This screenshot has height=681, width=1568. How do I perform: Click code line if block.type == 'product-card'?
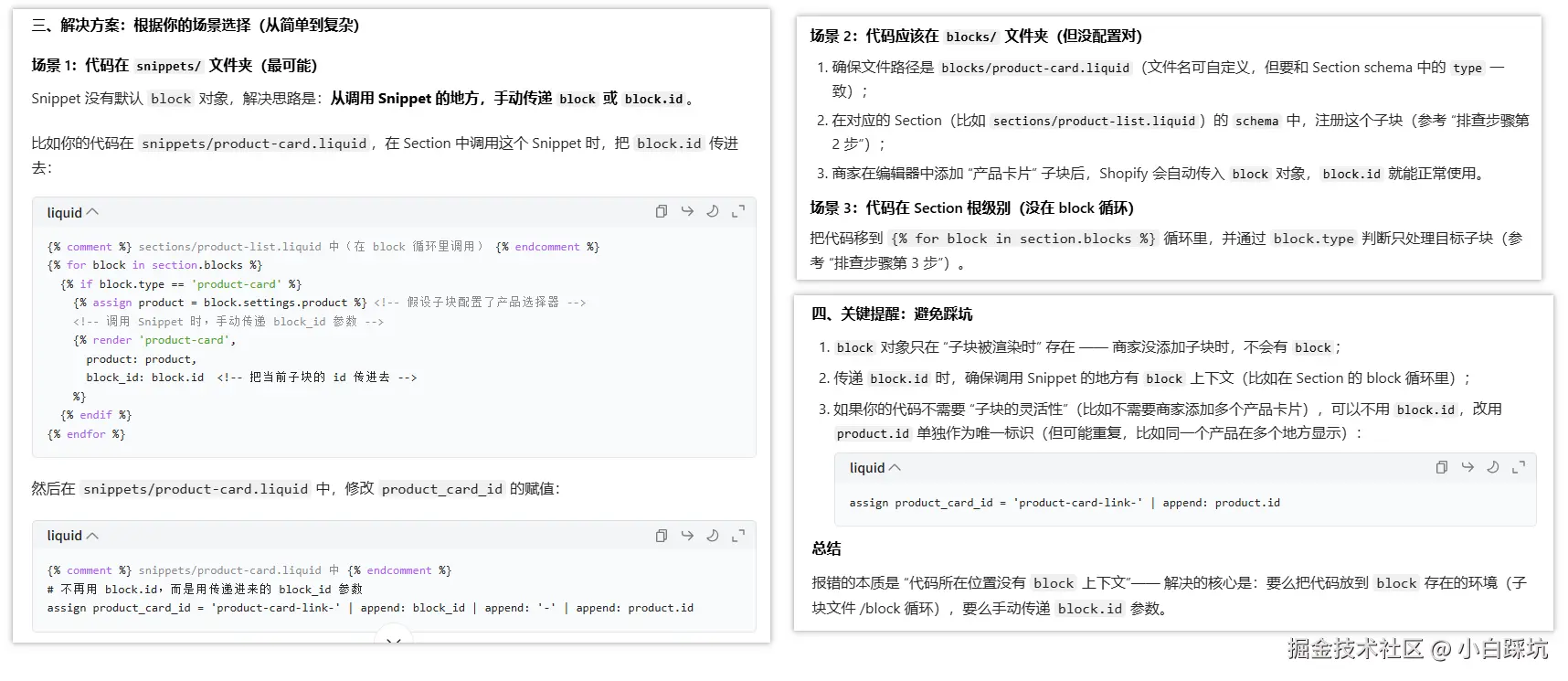pyautogui.click(x=181, y=284)
